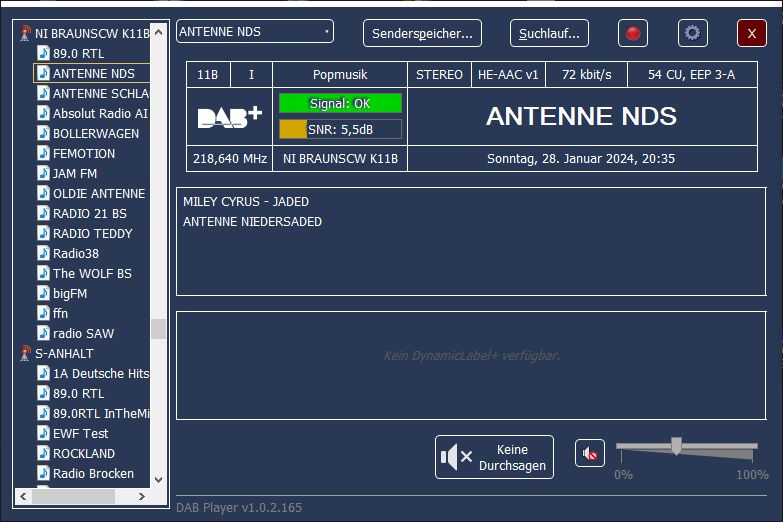
Task: Click the note icon beside Absolut Radio
Action: (x=43, y=113)
